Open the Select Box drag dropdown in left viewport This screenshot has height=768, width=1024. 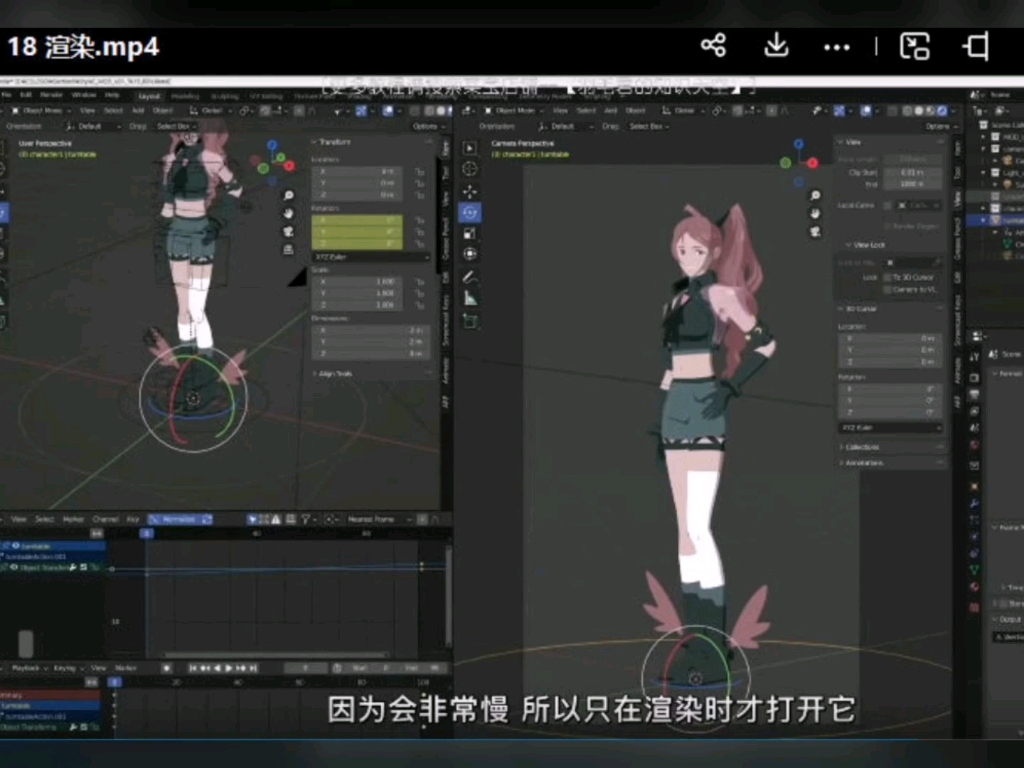click(x=176, y=126)
